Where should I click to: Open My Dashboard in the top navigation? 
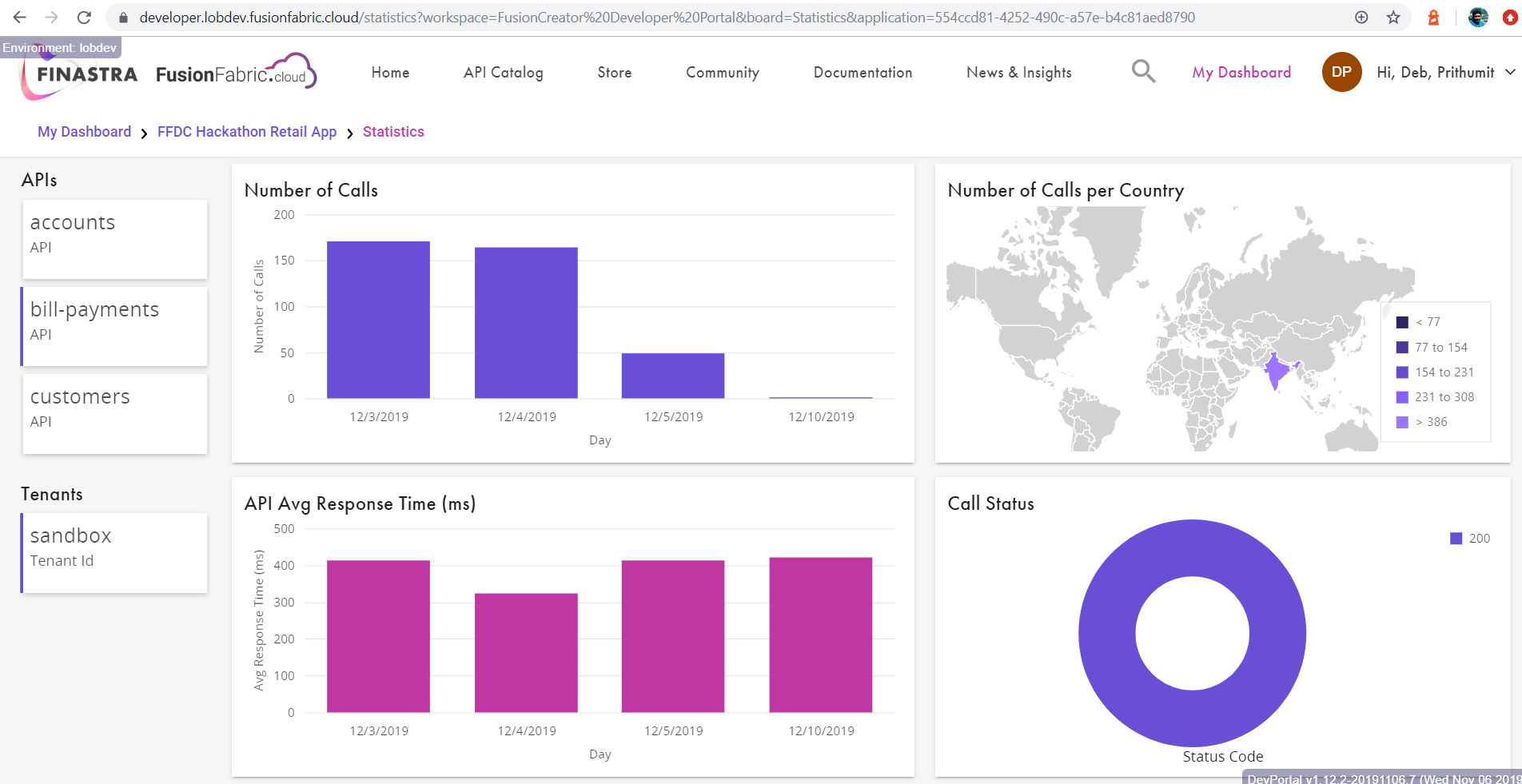[x=1241, y=73]
